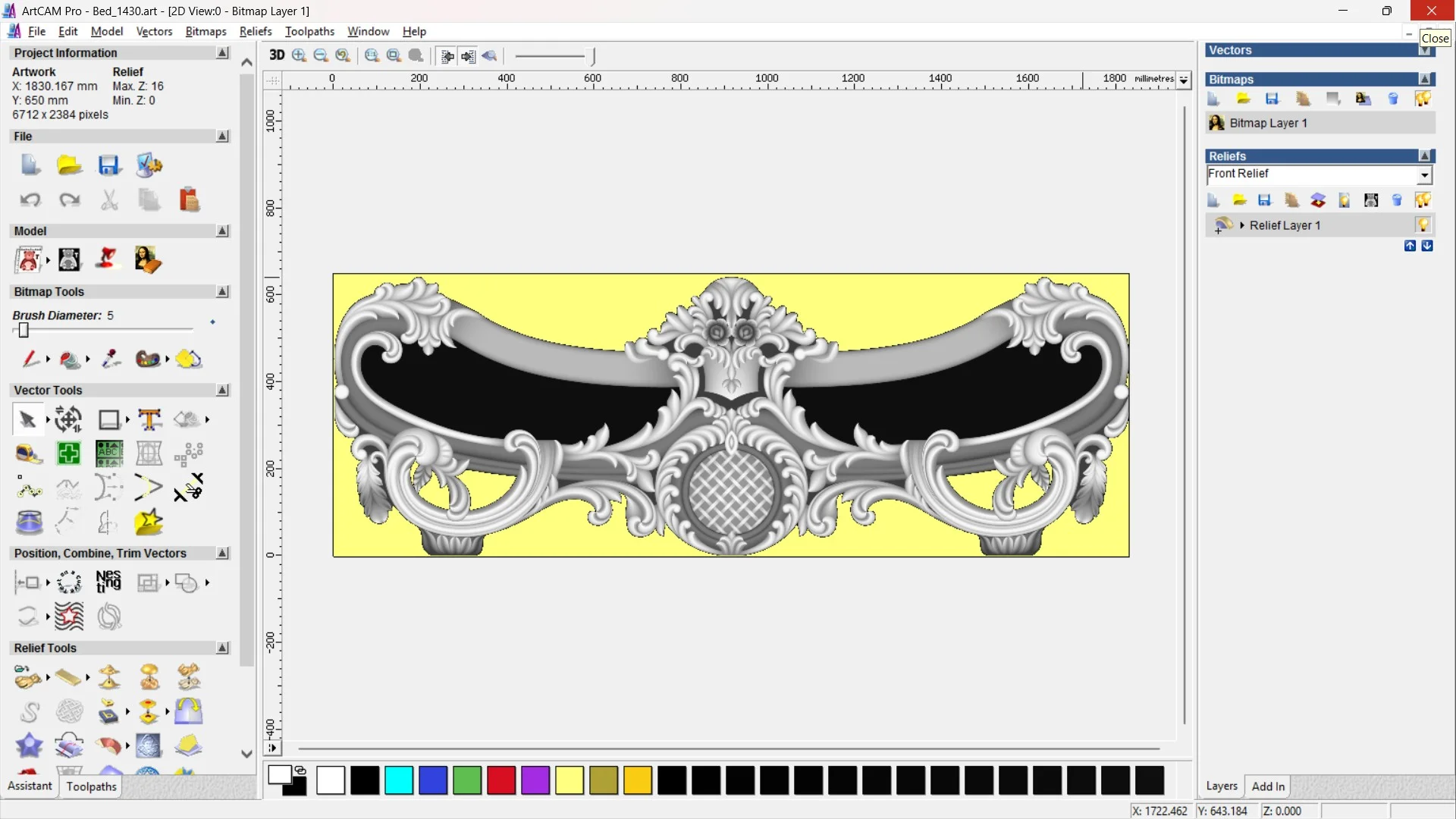Click the Paint Brush bitmap tool

(30, 359)
